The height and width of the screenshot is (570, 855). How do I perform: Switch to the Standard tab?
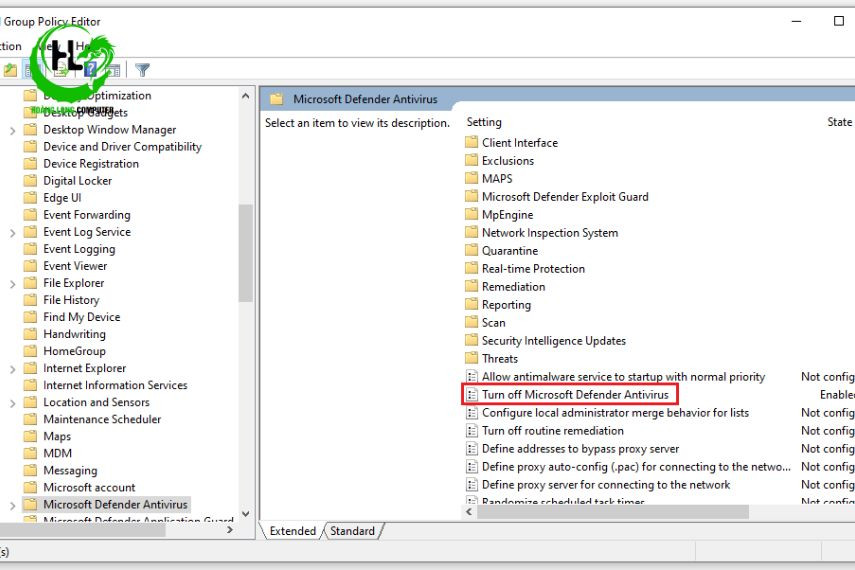pos(352,531)
